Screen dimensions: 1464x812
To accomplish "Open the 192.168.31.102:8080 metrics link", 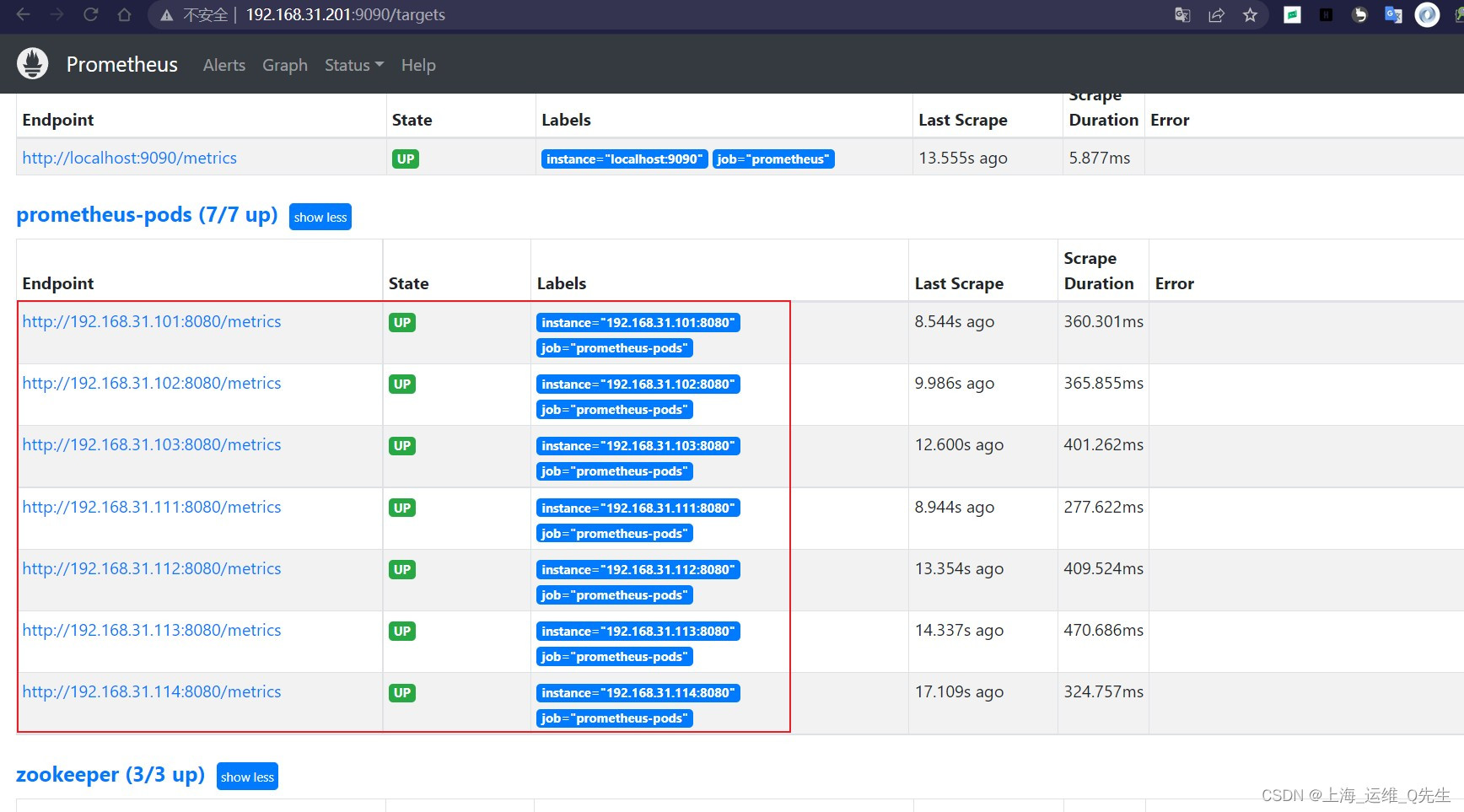I will (x=152, y=383).
